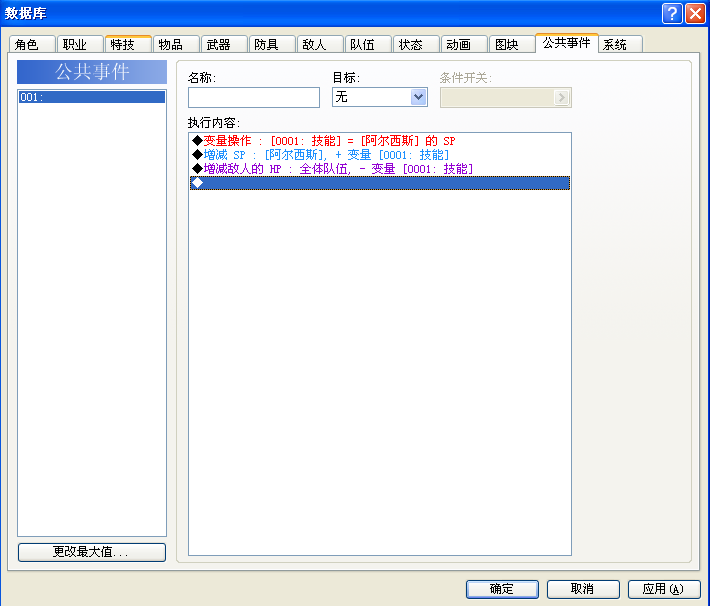Switch to the 图块 tab

tap(512, 44)
